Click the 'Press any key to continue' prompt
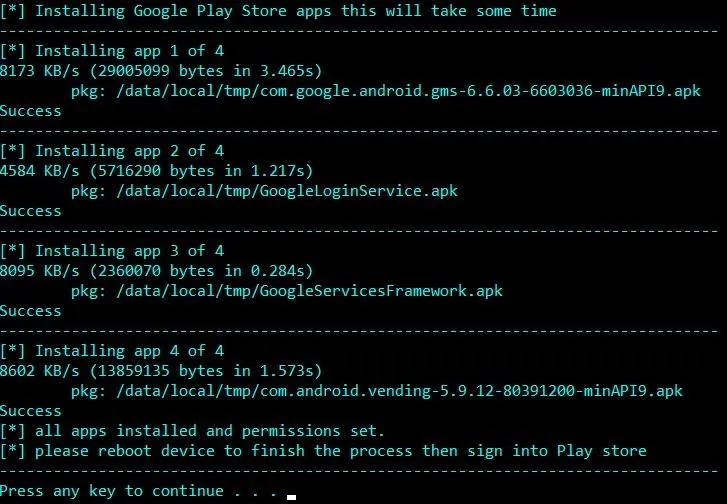 coord(139,491)
